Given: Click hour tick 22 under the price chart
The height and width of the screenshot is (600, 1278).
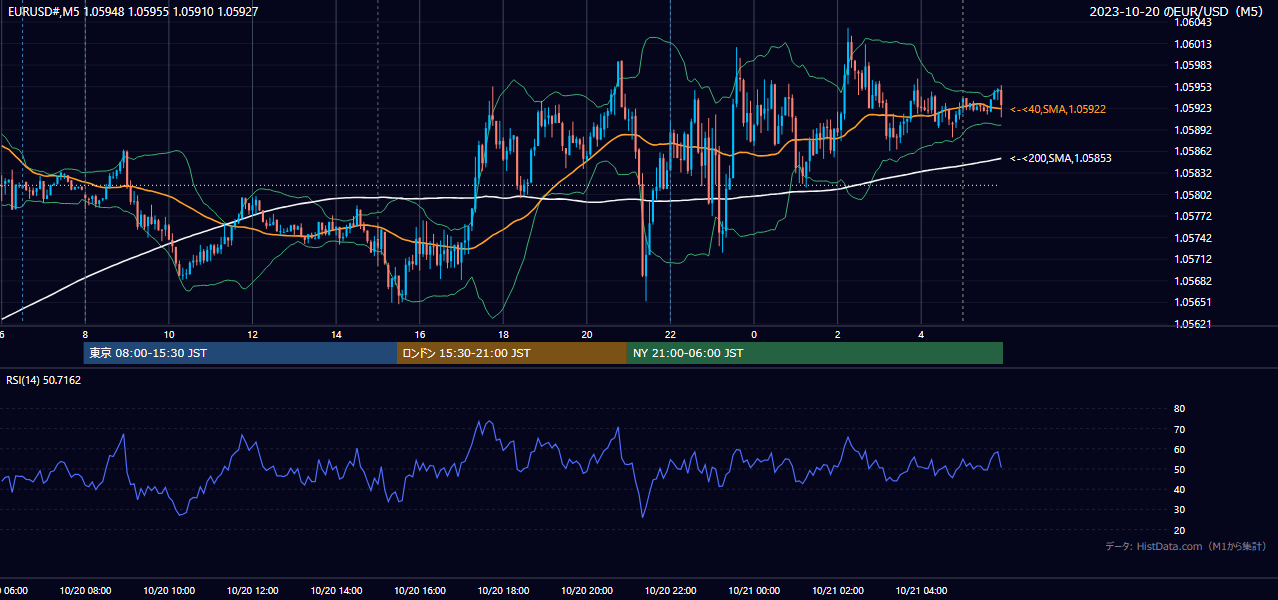Looking at the screenshot, I should [670, 335].
